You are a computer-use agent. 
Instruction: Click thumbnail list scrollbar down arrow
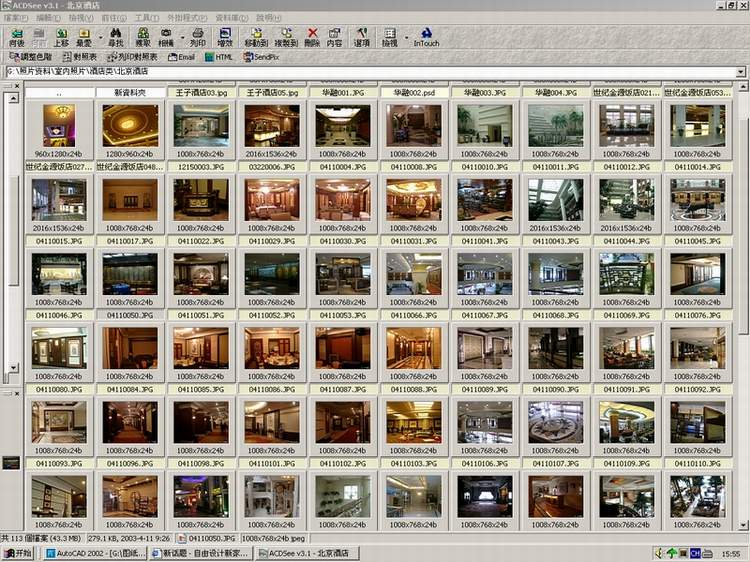point(743,526)
